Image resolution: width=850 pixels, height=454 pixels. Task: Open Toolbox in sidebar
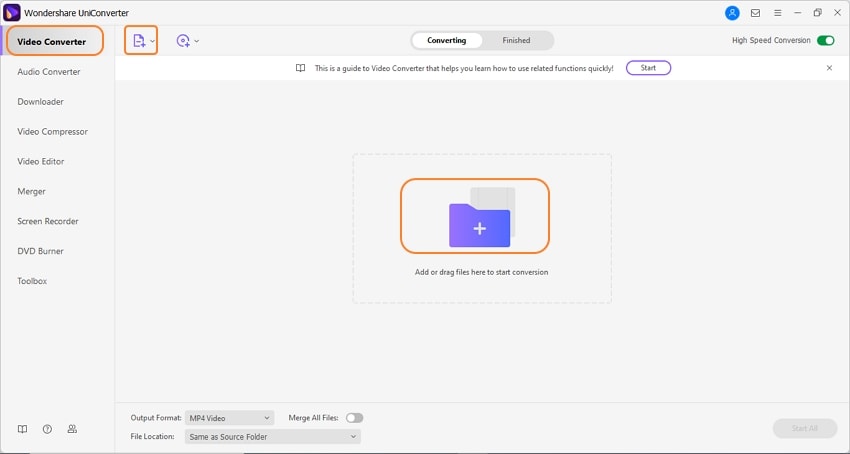[x=32, y=281]
